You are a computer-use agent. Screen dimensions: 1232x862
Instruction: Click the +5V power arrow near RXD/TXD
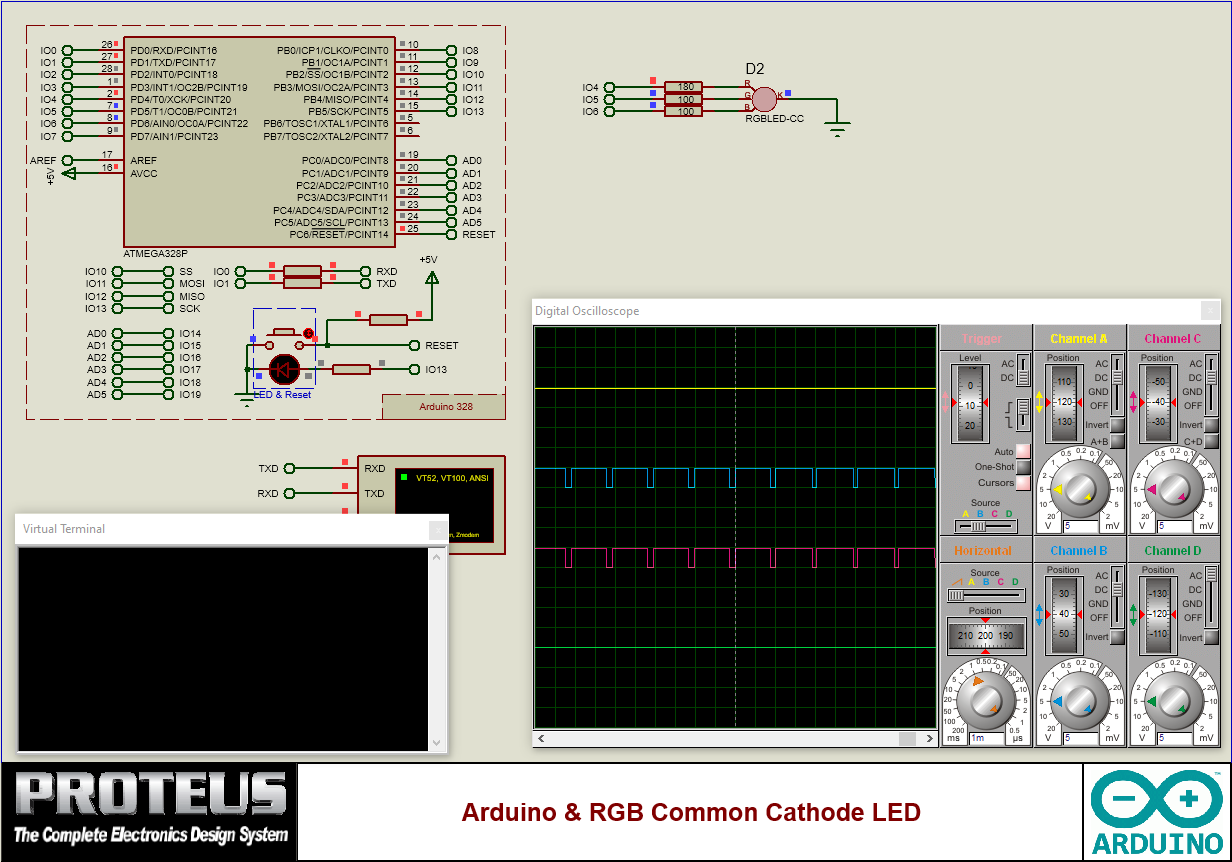coord(430,277)
